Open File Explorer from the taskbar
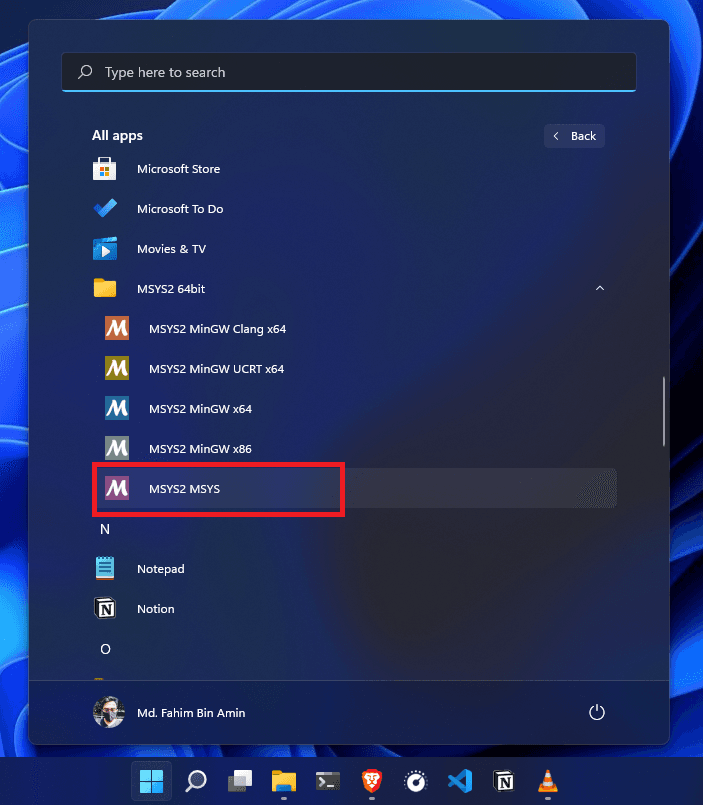 click(284, 781)
